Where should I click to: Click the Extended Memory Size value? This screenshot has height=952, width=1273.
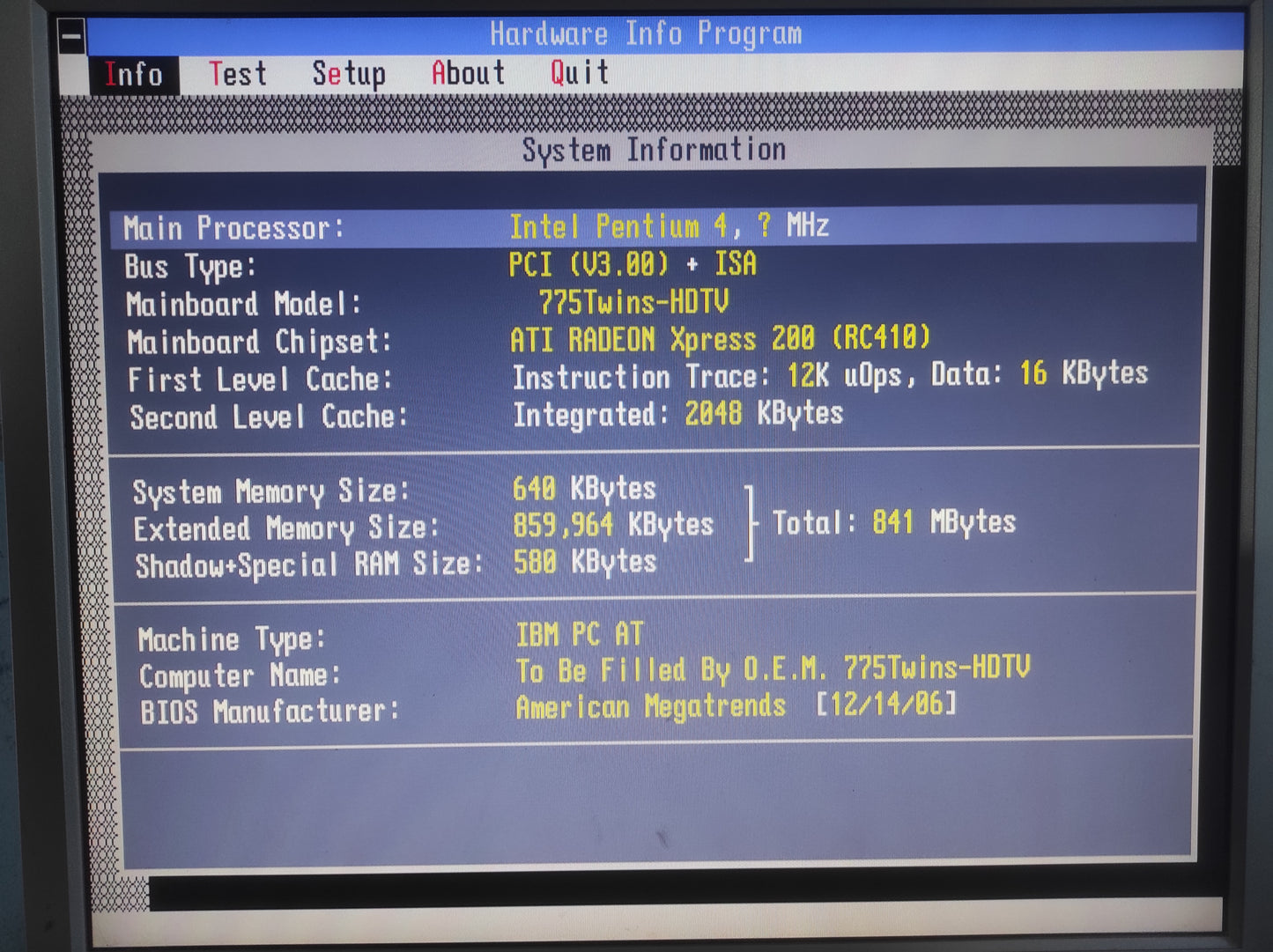[612, 526]
